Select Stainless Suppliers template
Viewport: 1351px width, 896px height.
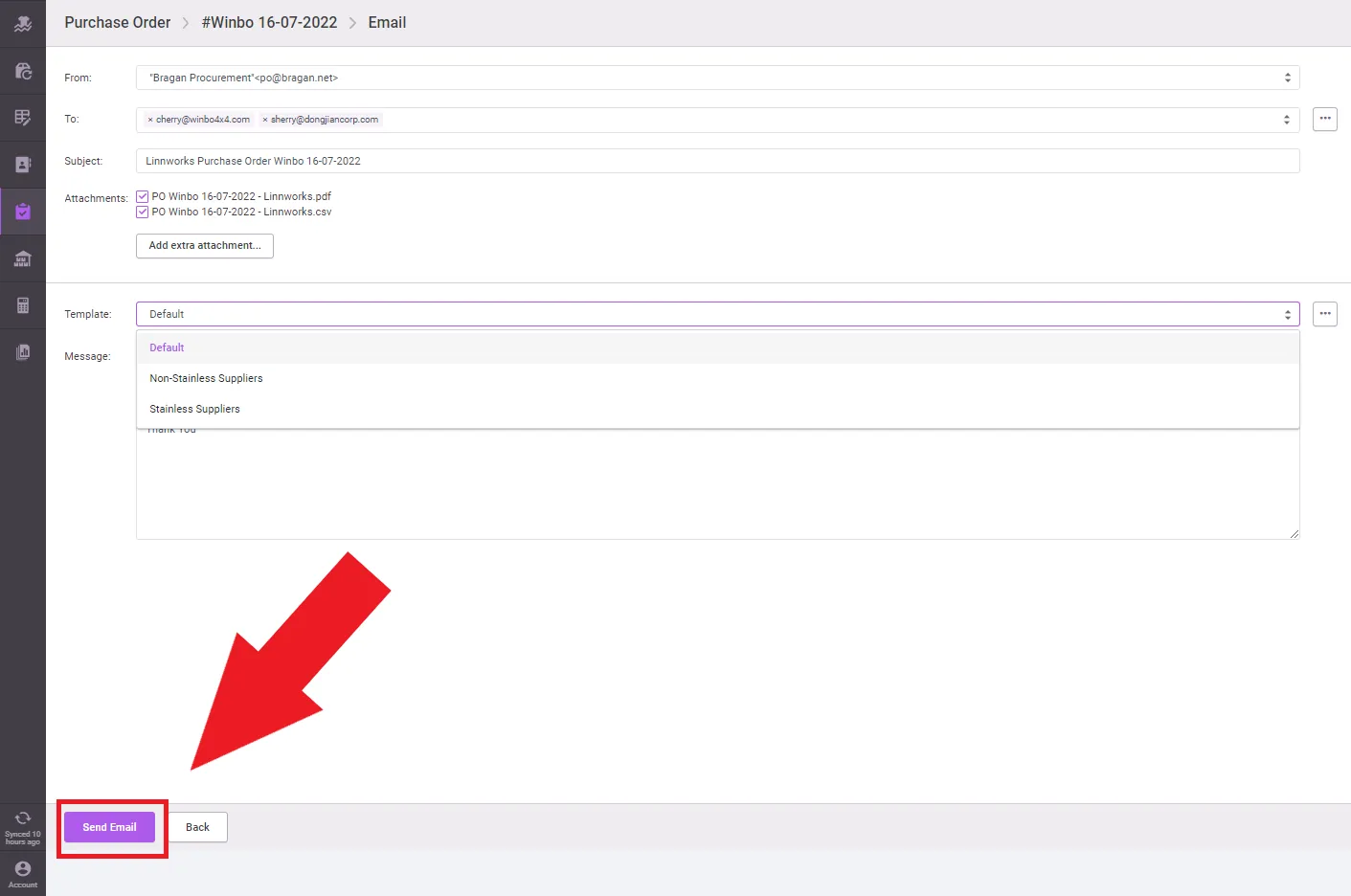pyautogui.click(x=717, y=409)
